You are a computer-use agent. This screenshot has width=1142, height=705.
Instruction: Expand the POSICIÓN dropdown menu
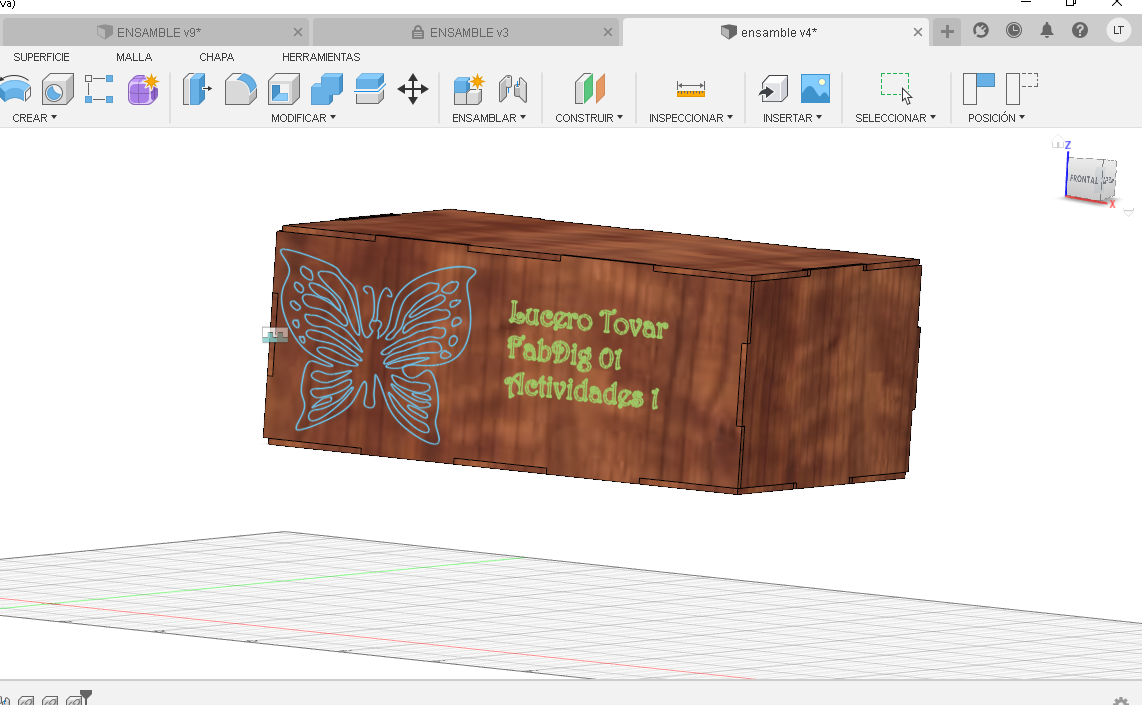[996, 118]
